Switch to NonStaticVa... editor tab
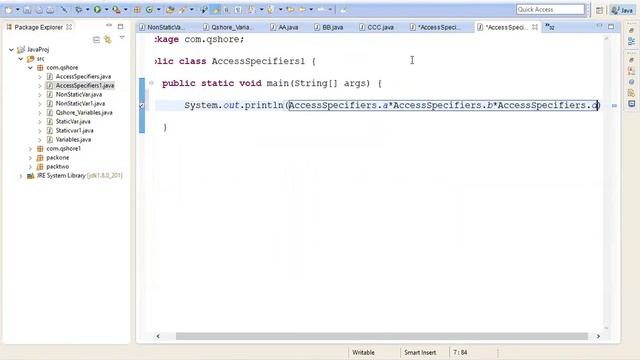 162,27
